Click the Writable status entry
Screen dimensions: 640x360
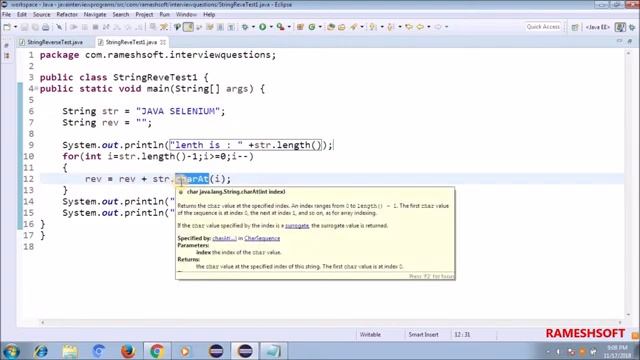(370, 334)
